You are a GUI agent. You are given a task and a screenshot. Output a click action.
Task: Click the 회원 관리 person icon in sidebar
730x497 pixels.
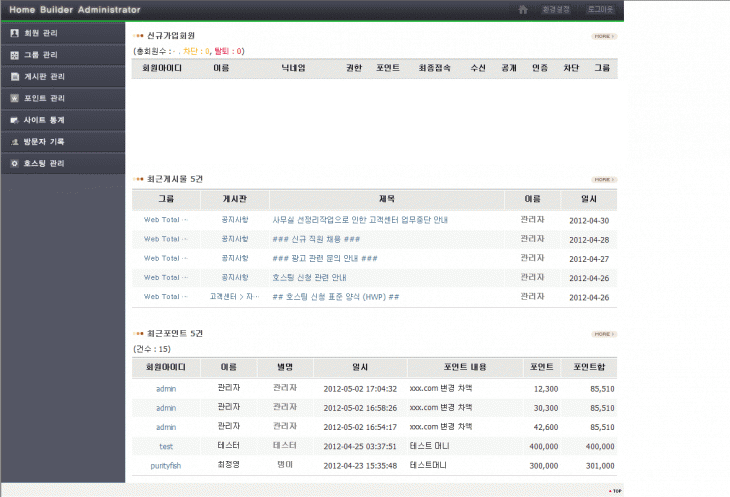click(14, 33)
